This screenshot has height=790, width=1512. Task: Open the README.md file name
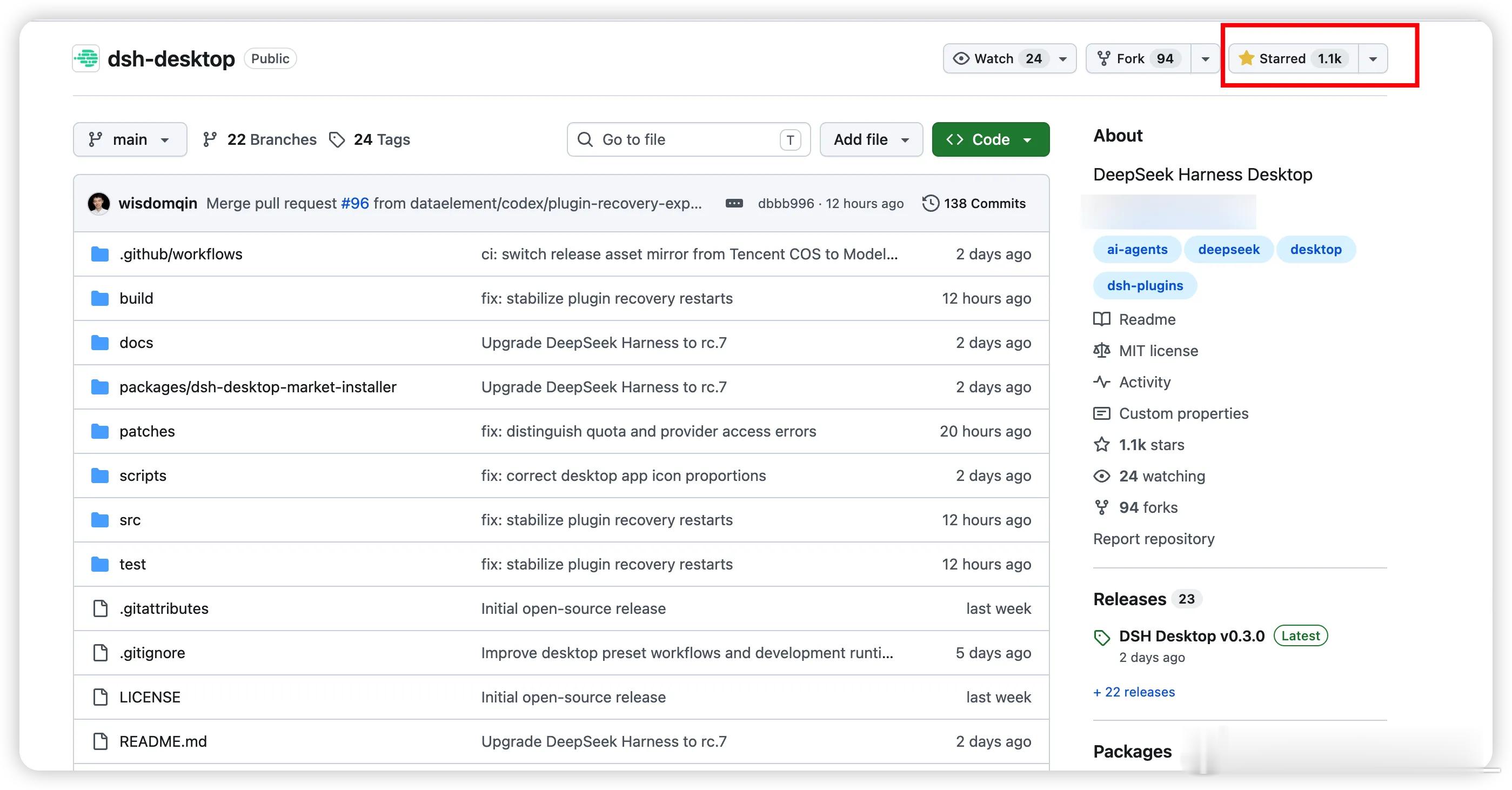point(163,741)
